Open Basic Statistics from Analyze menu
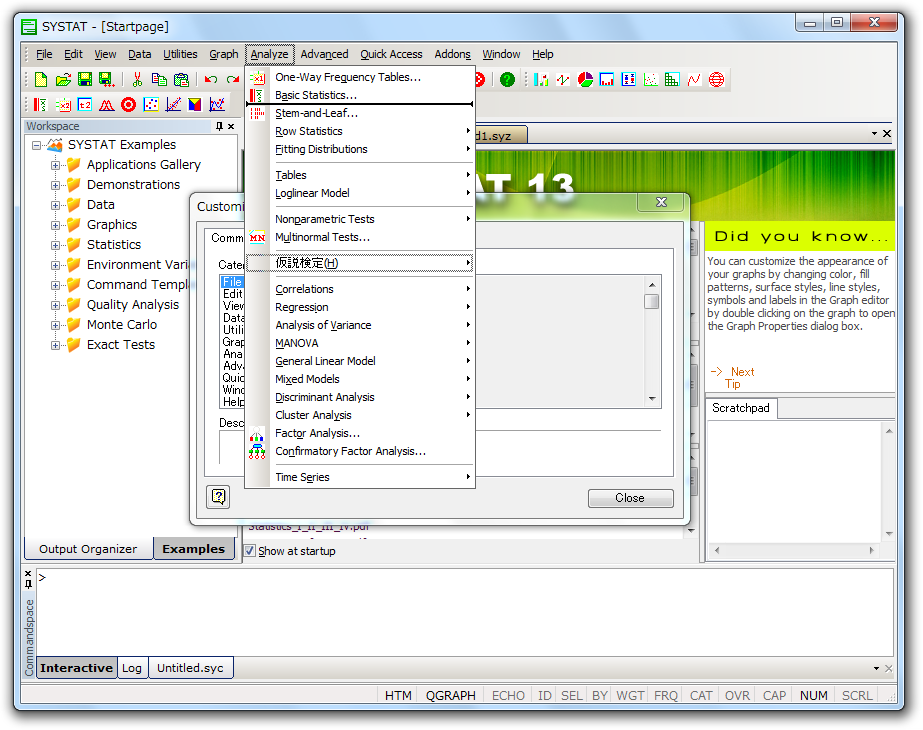Image resolution: width=923 pixels, height=730 pixels. (x=360, y=95)
